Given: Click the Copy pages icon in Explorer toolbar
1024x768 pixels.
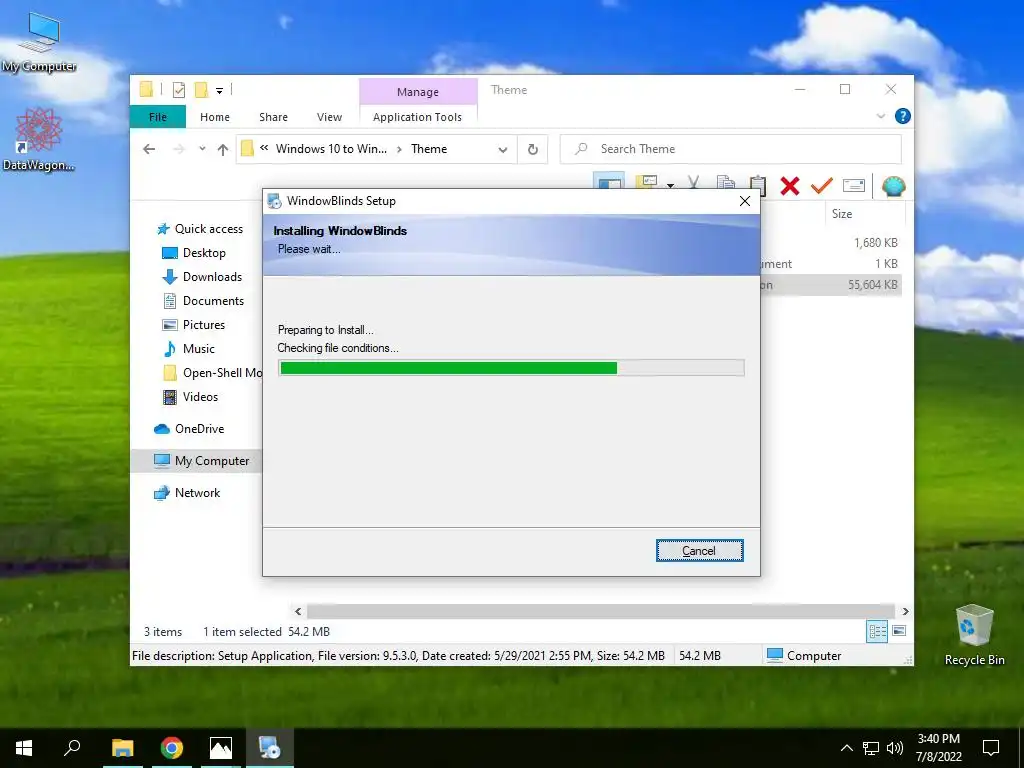Looking at the screenshot, I should 726,184.
